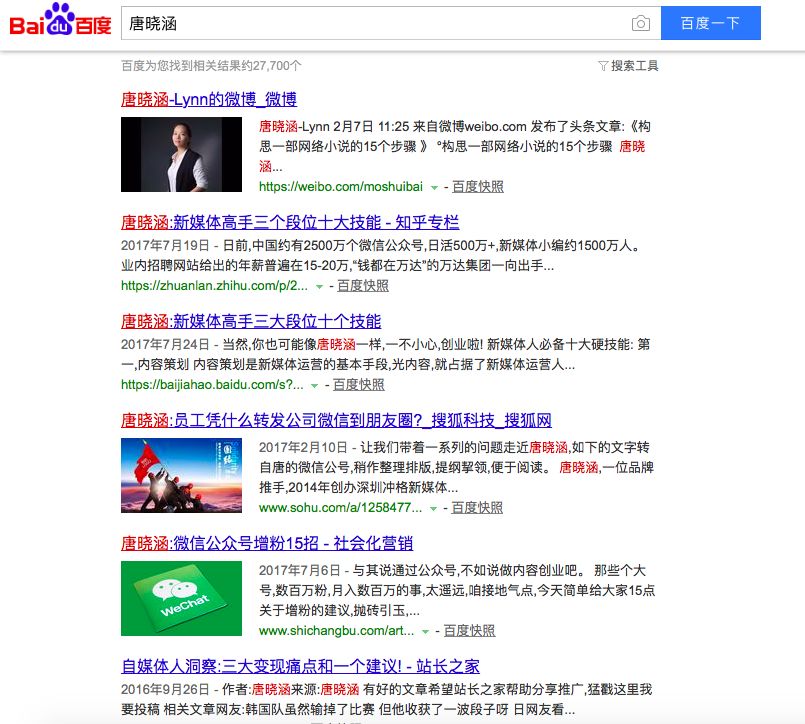Open camera image search icon
The image size is (805, 724).
coord(640,23)
